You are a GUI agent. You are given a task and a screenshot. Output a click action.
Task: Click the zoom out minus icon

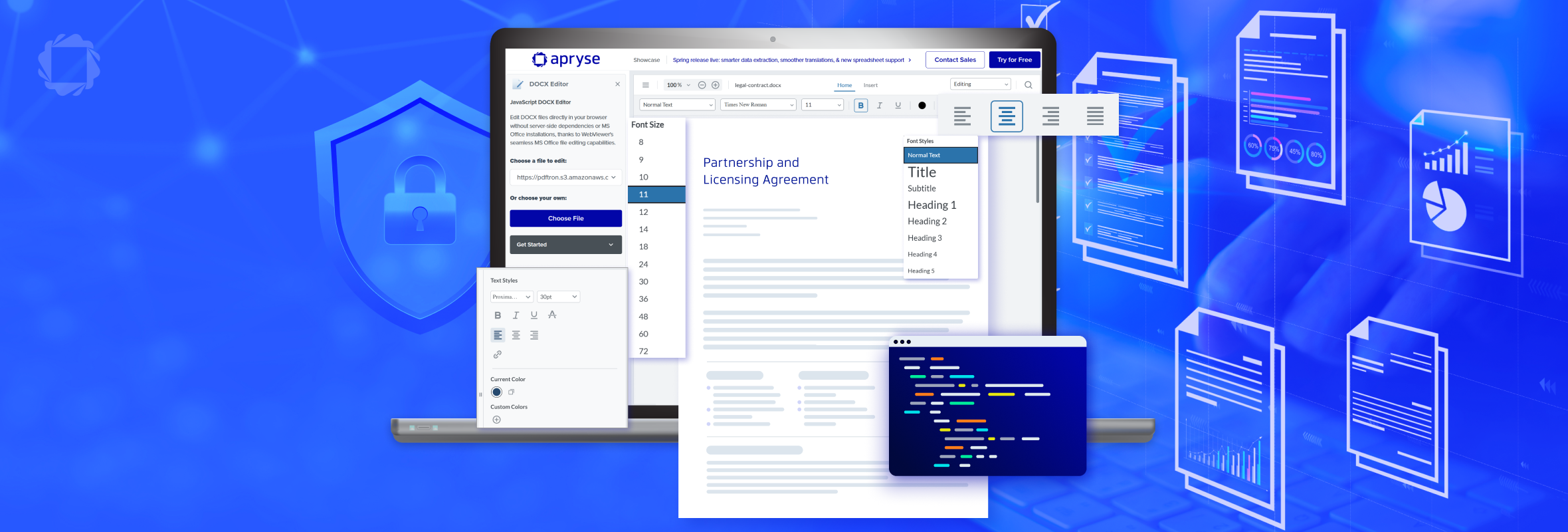(x=702, y=85)
